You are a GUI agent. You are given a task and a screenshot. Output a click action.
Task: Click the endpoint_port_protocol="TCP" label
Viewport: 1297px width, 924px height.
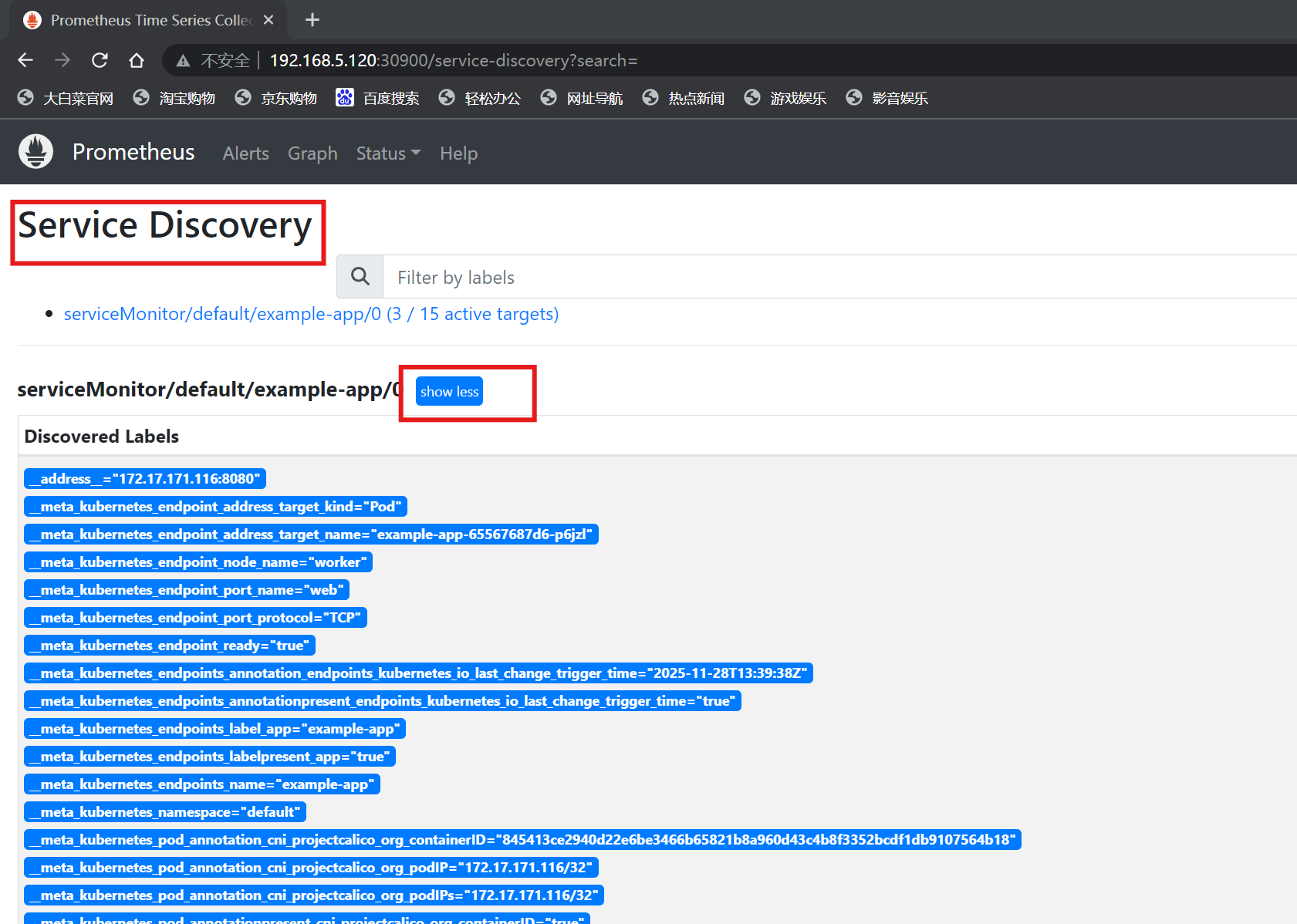[x=195, y=618]
